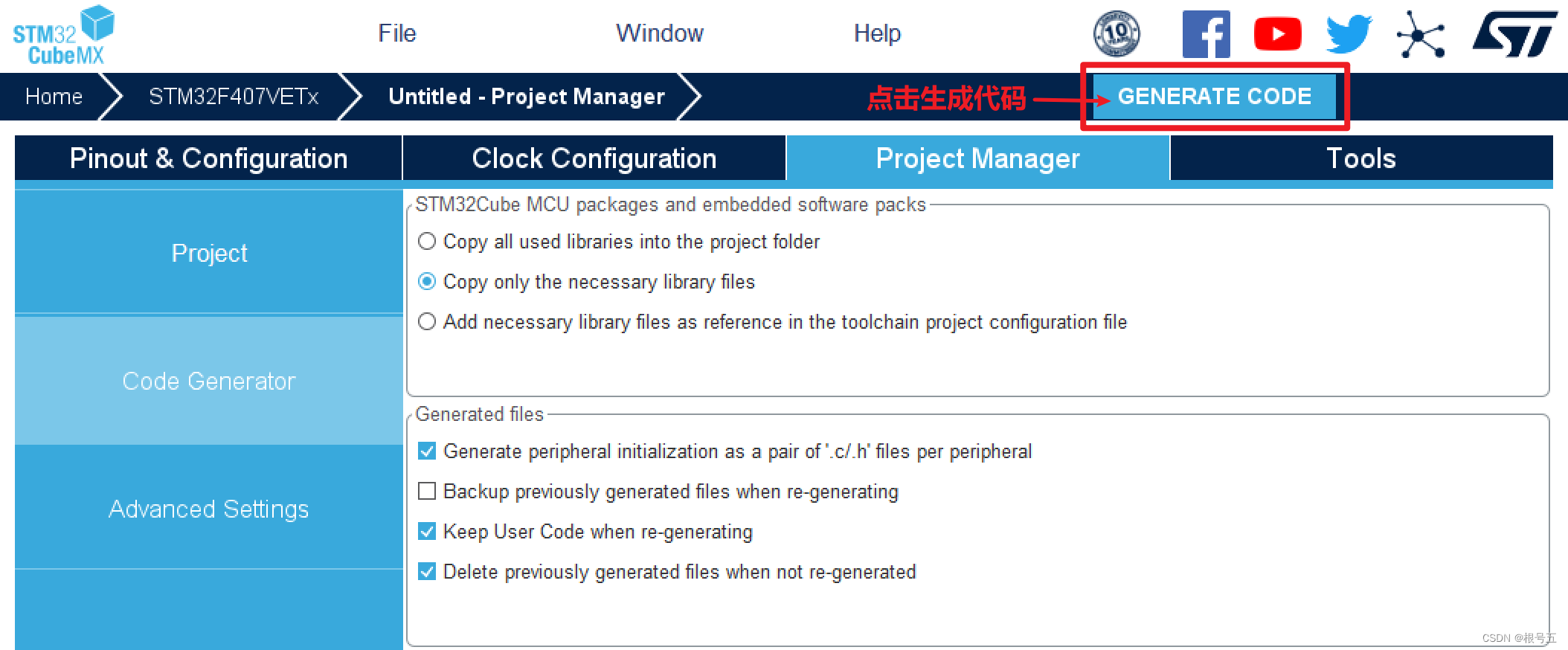1568x650 pixels.
Task: Go to Home in the breadcrumb
Action: click(x=54, y=97)
